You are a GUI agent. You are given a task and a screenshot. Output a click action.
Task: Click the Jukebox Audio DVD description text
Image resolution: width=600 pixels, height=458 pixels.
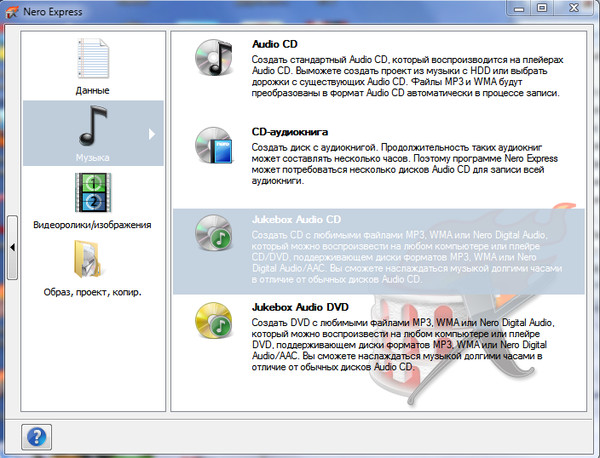pos(403,345)
